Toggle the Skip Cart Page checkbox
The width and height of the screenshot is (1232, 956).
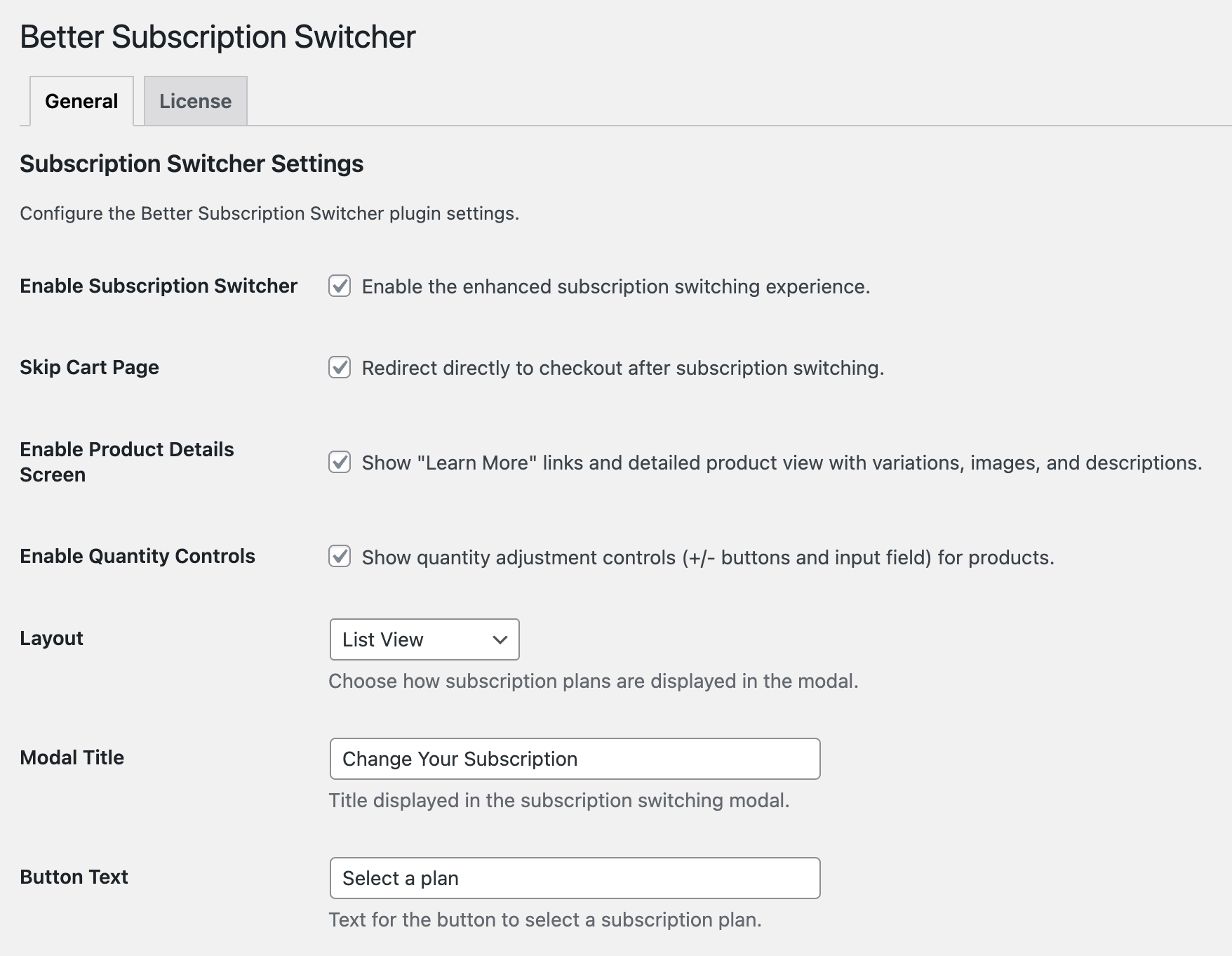[x=340, y=368]
